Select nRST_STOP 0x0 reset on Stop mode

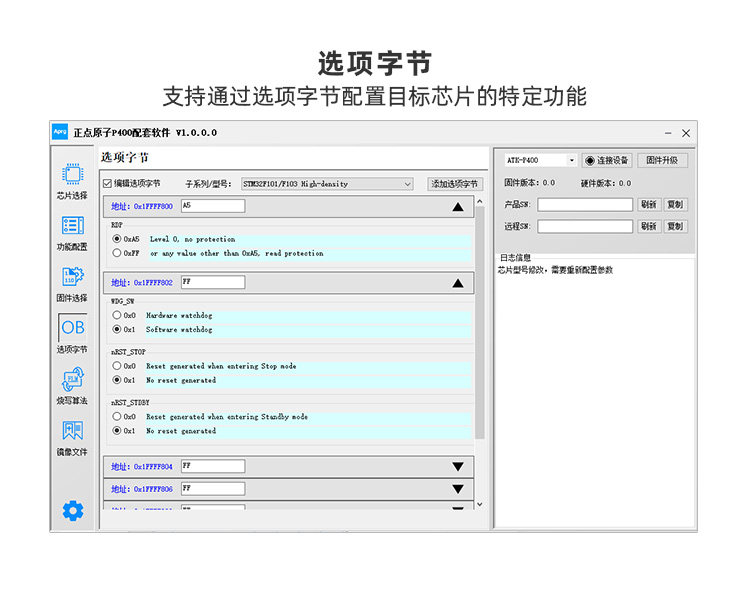point(117,366)
